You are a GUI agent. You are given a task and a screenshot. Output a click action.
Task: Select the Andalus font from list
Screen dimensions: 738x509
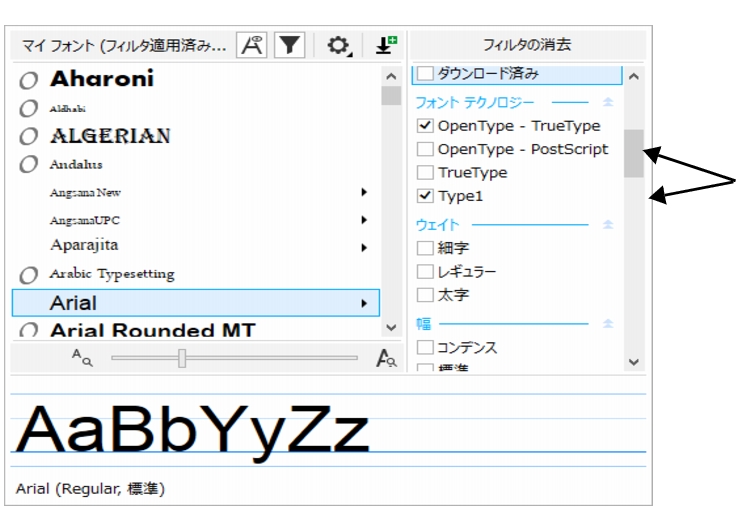(76, 164)
